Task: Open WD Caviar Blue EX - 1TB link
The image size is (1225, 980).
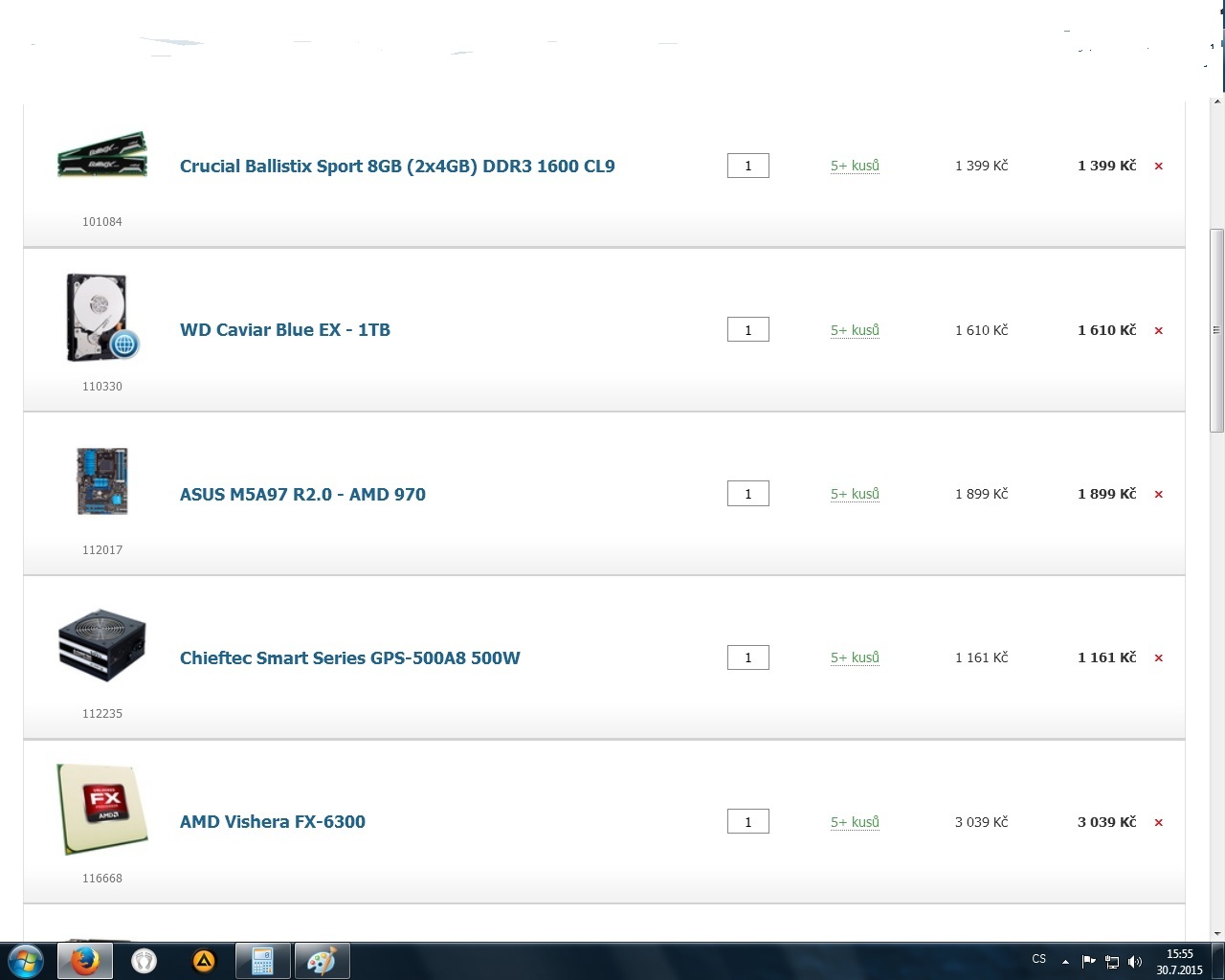Action: pos(285,330)
